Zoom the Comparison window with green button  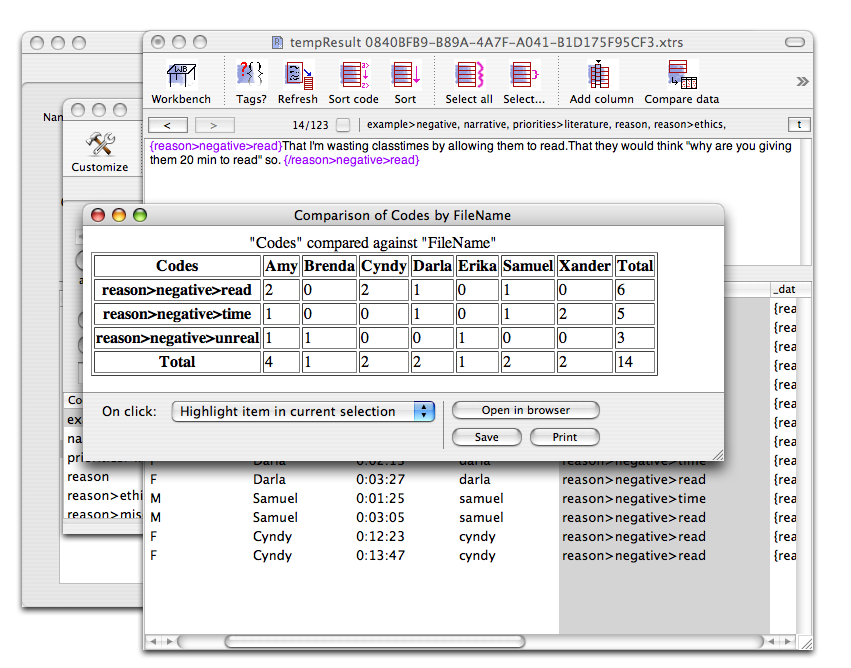[140, 215]
